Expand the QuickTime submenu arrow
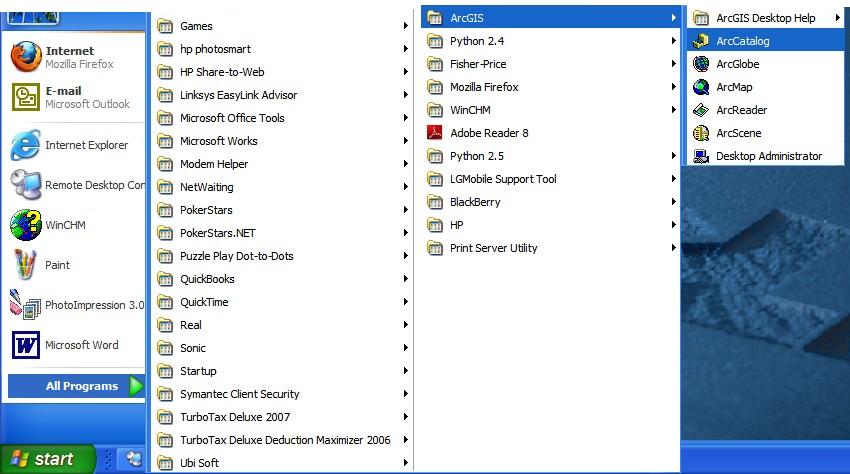 click(x=405, y=302)
